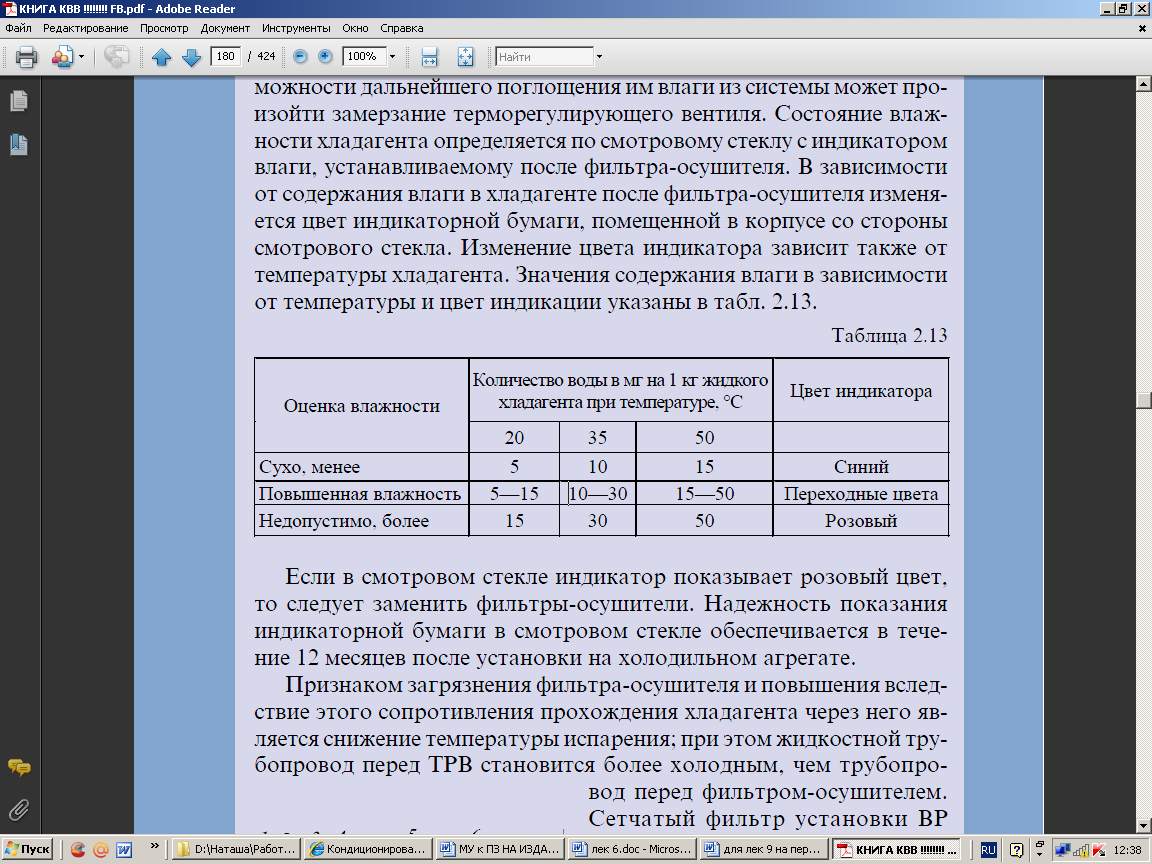Click the Print icon in toolbar
The image size is (1152, 864).
26,57
